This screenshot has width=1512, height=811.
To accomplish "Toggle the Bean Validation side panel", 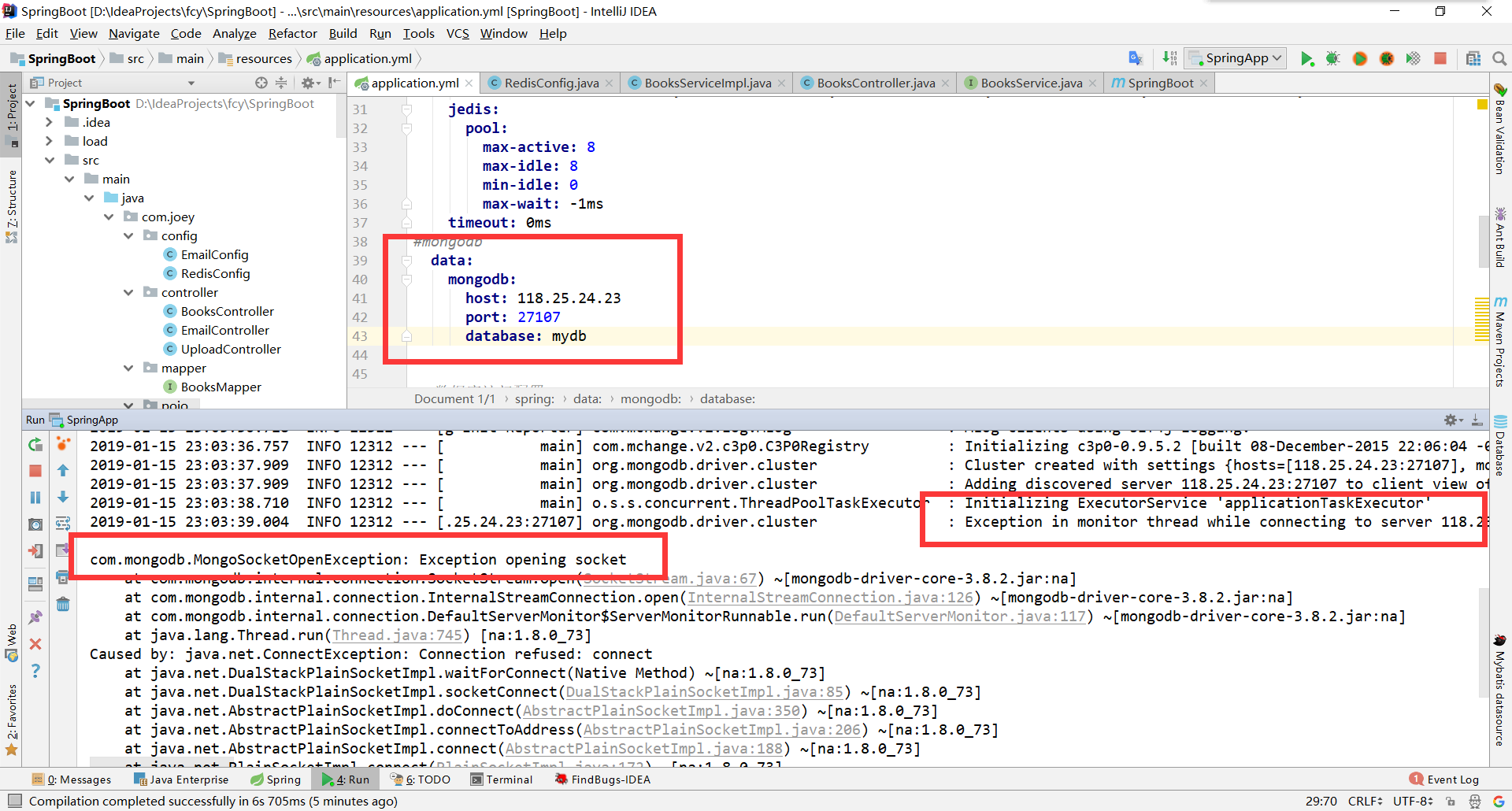I will [x=1500, y=128].
